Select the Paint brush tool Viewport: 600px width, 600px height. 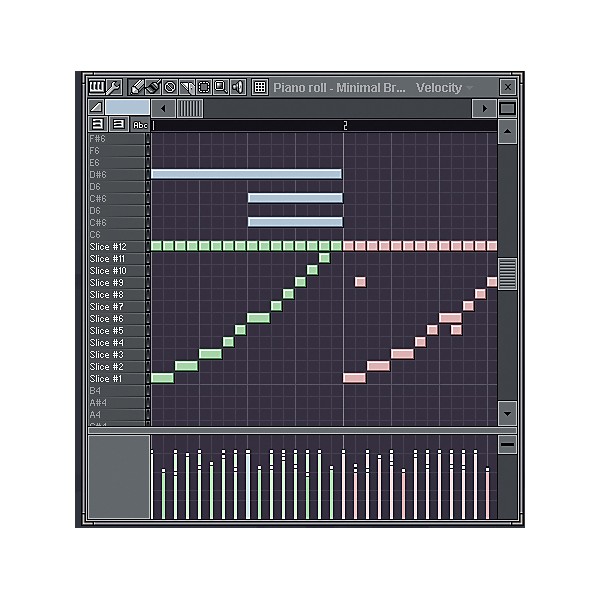(x=153, y=87)
